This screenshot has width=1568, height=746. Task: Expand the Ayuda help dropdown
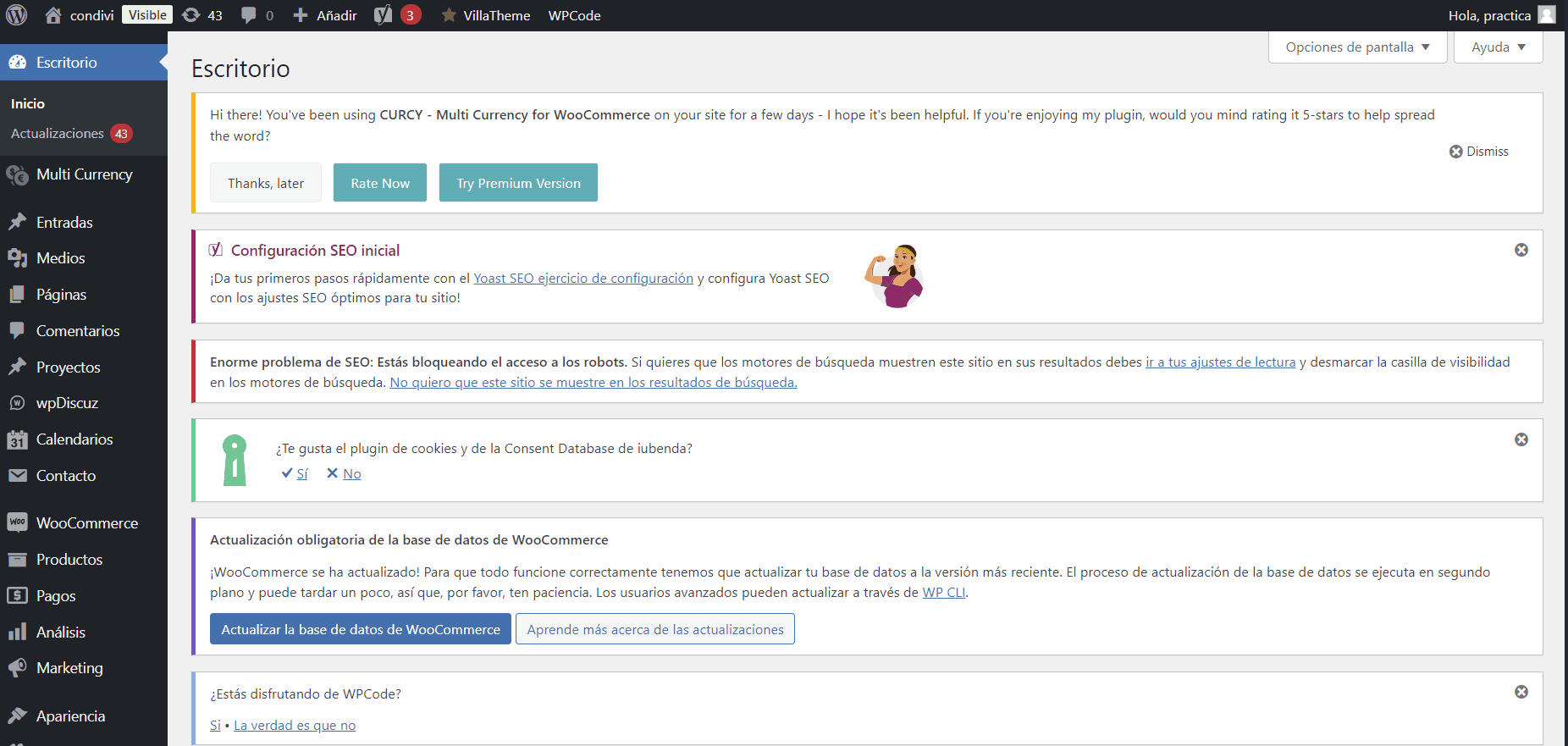click(1498, 47)
